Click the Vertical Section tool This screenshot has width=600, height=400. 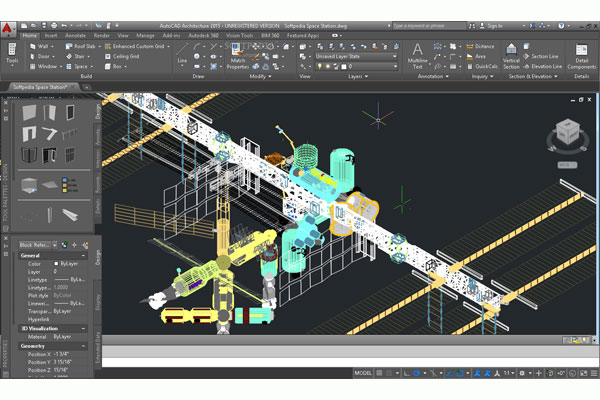511,56
